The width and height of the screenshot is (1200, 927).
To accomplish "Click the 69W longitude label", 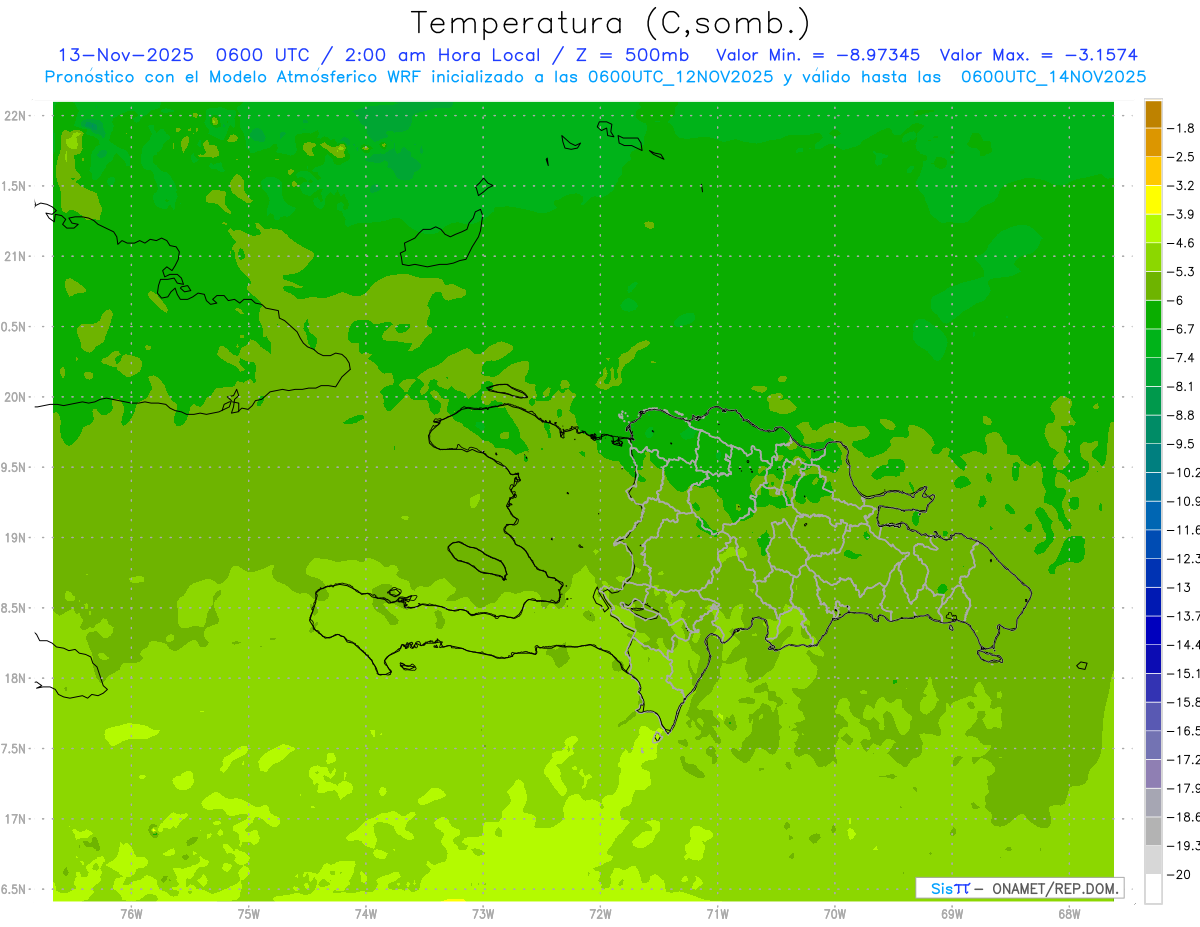I will [x=952, y=914].
